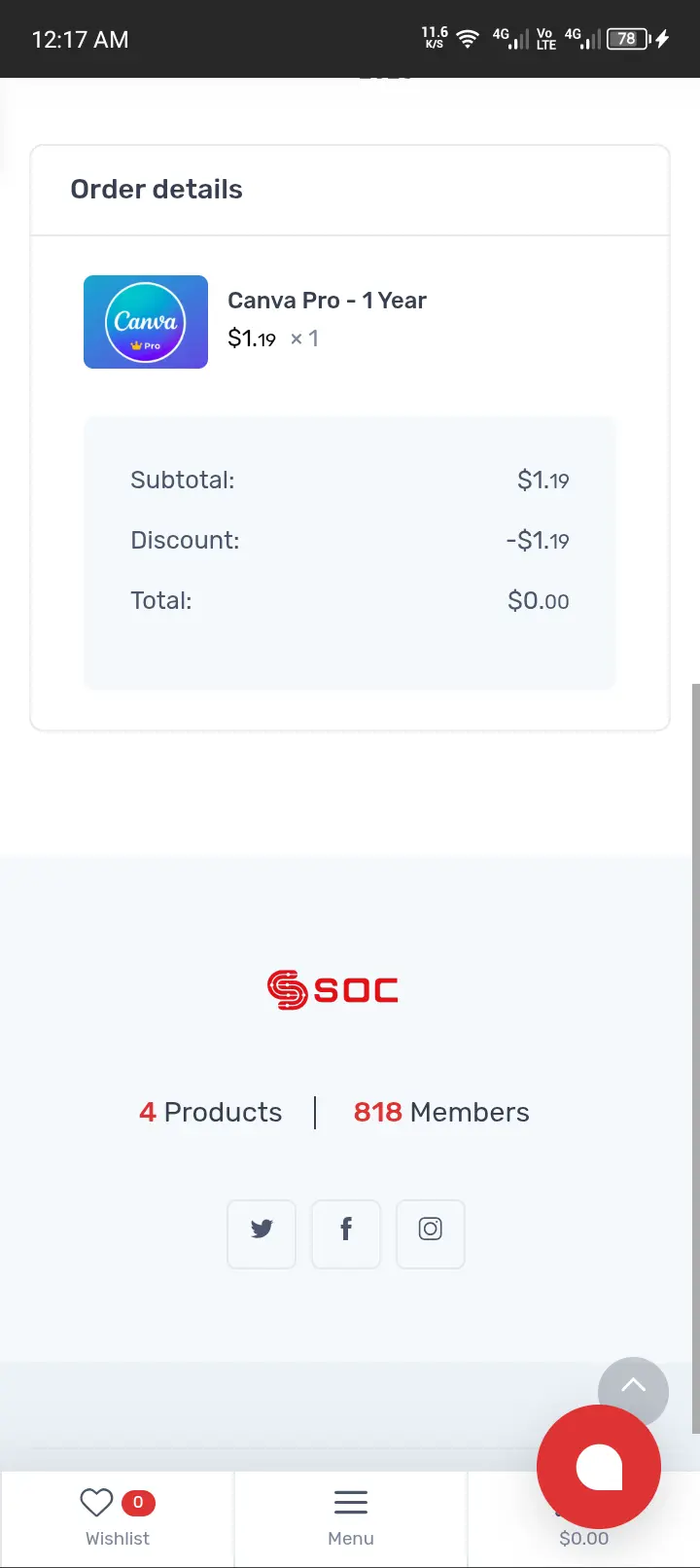The width and height of the screenshot is (700, 1568).
Task: Tap the SOC logo in the footer
Action: 332,990
